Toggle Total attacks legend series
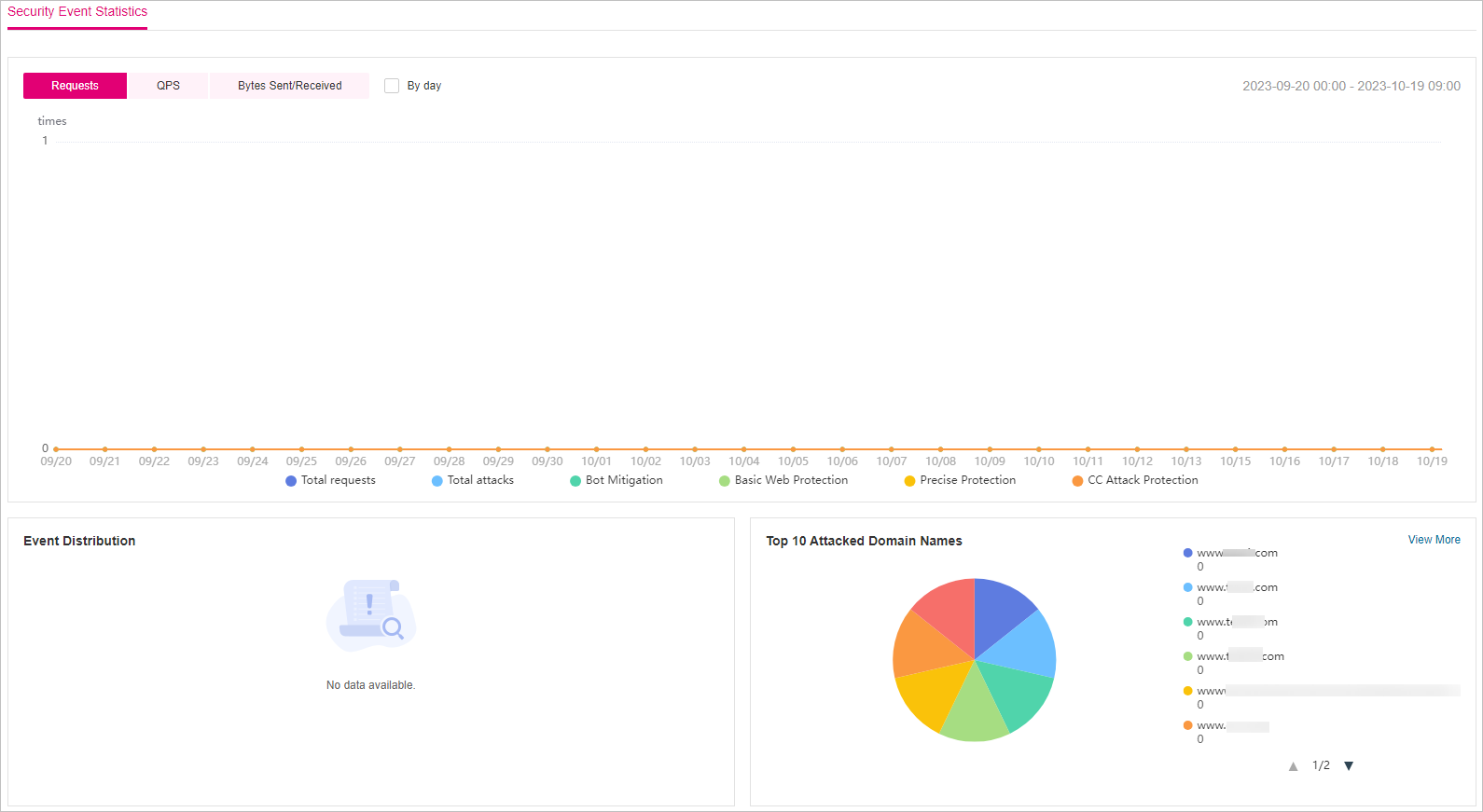1483x812 pixels. click(x=473, y=480)
